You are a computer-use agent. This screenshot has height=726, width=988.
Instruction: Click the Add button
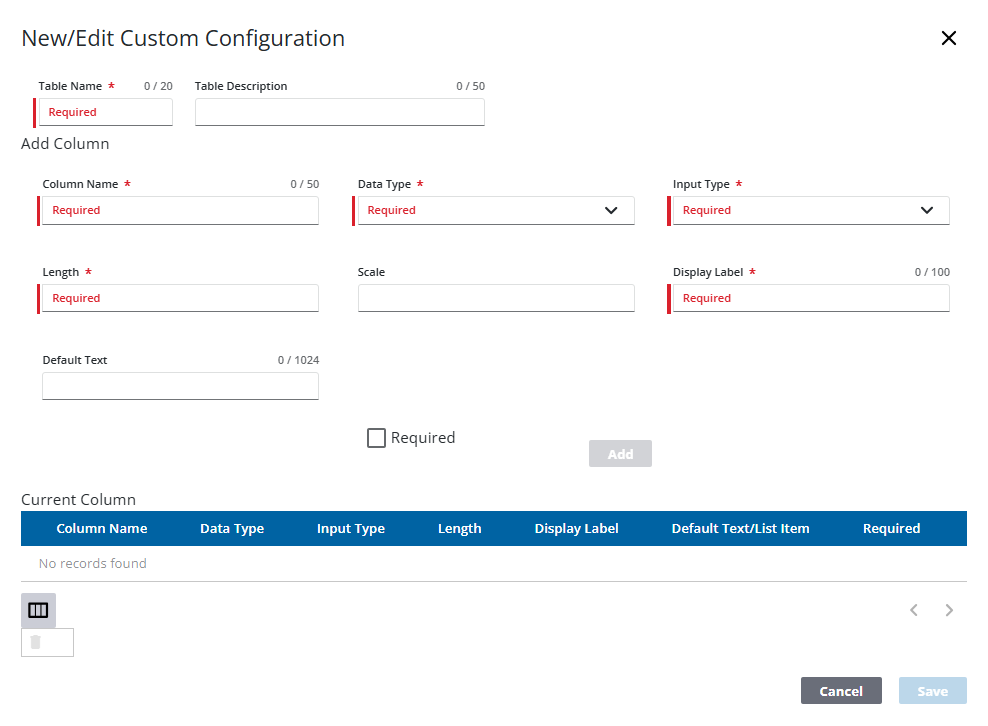pyautogui.click(x=620, y=454)
